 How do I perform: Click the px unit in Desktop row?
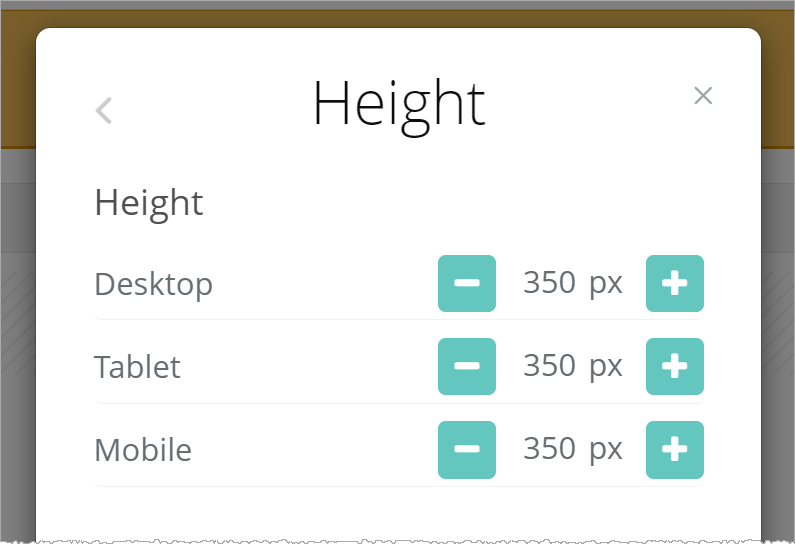pos(605,285)
